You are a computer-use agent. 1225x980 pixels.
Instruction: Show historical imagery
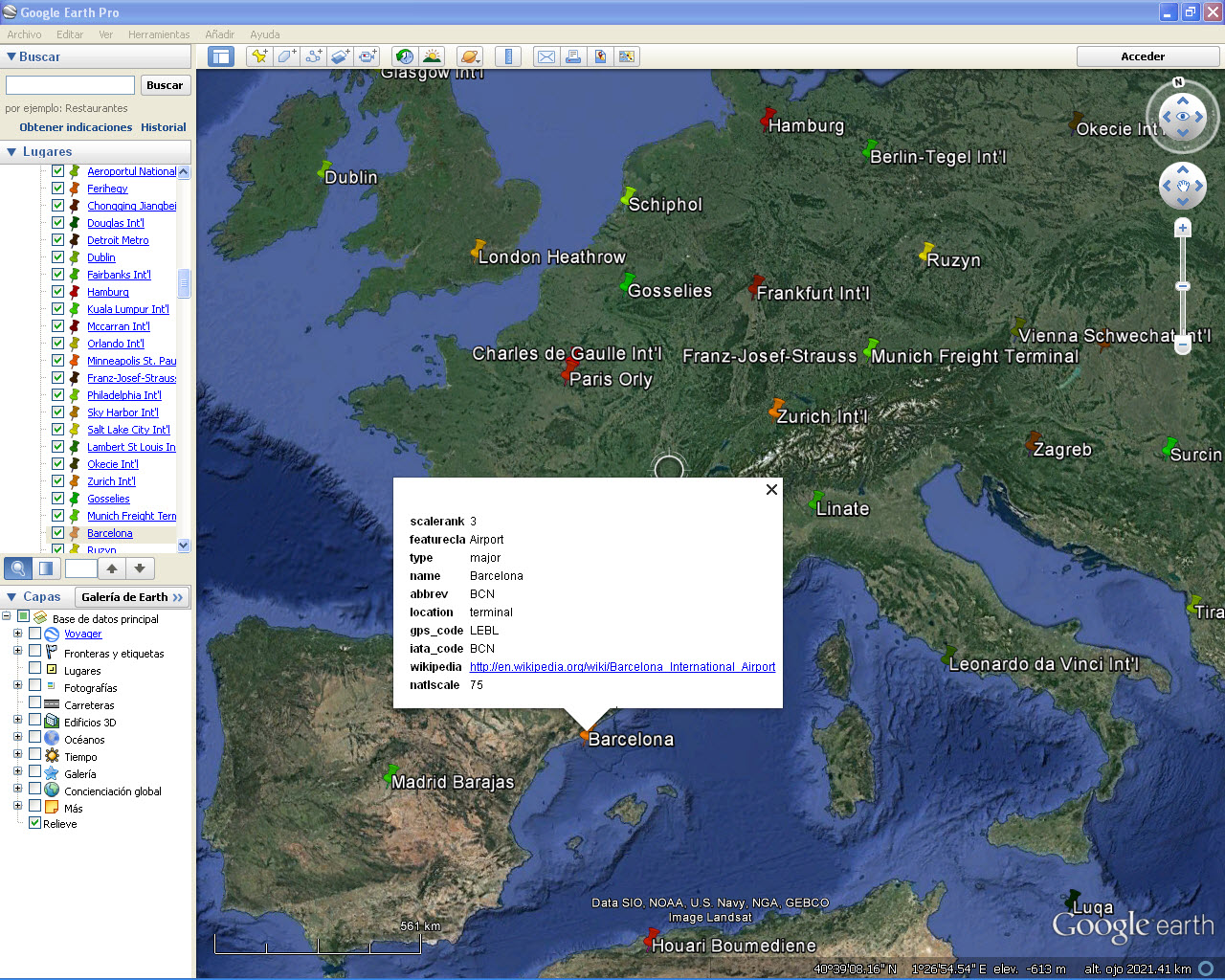tap(405, 56)
